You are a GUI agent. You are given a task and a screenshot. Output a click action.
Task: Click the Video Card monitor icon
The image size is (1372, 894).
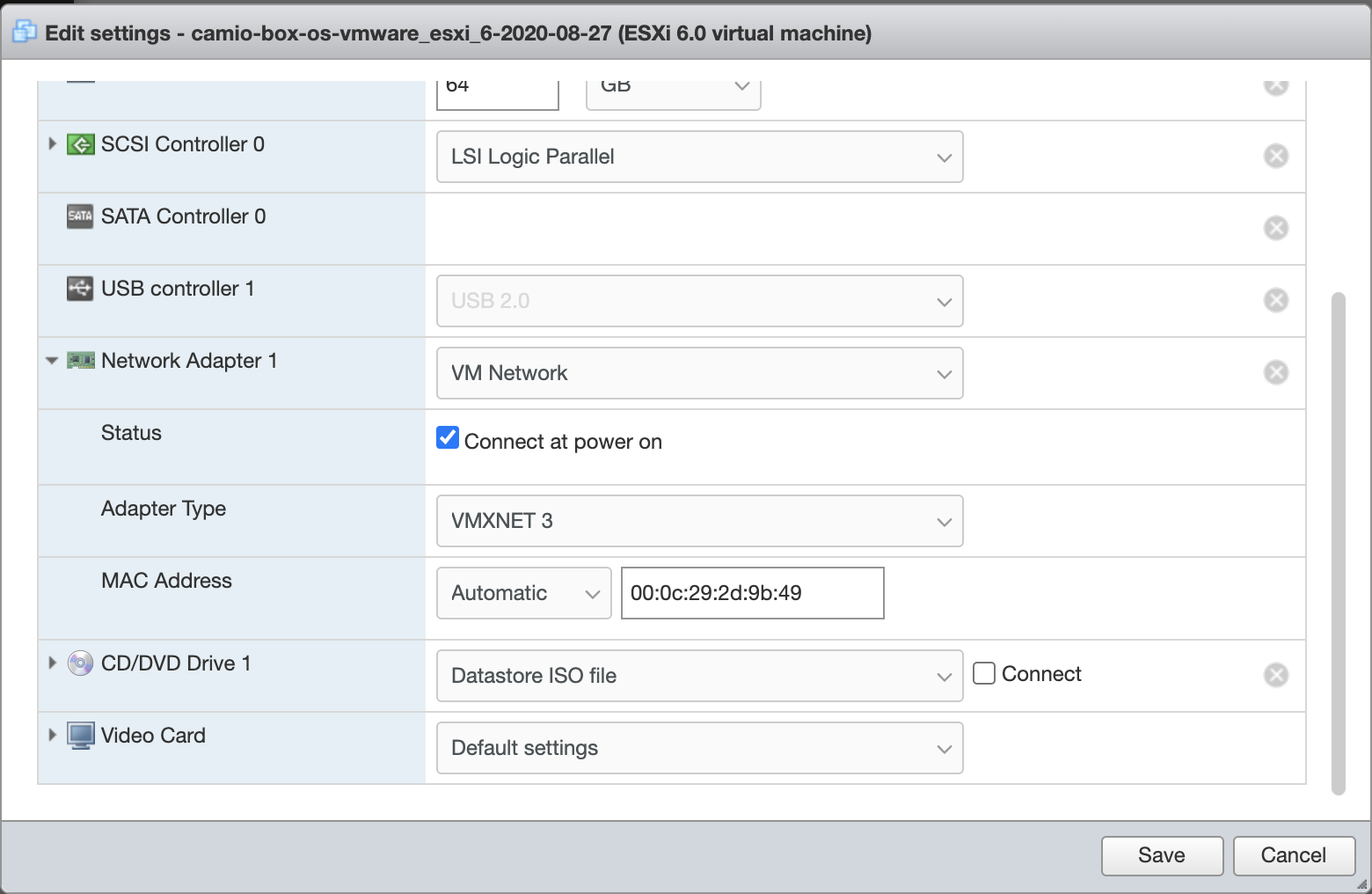80,736
